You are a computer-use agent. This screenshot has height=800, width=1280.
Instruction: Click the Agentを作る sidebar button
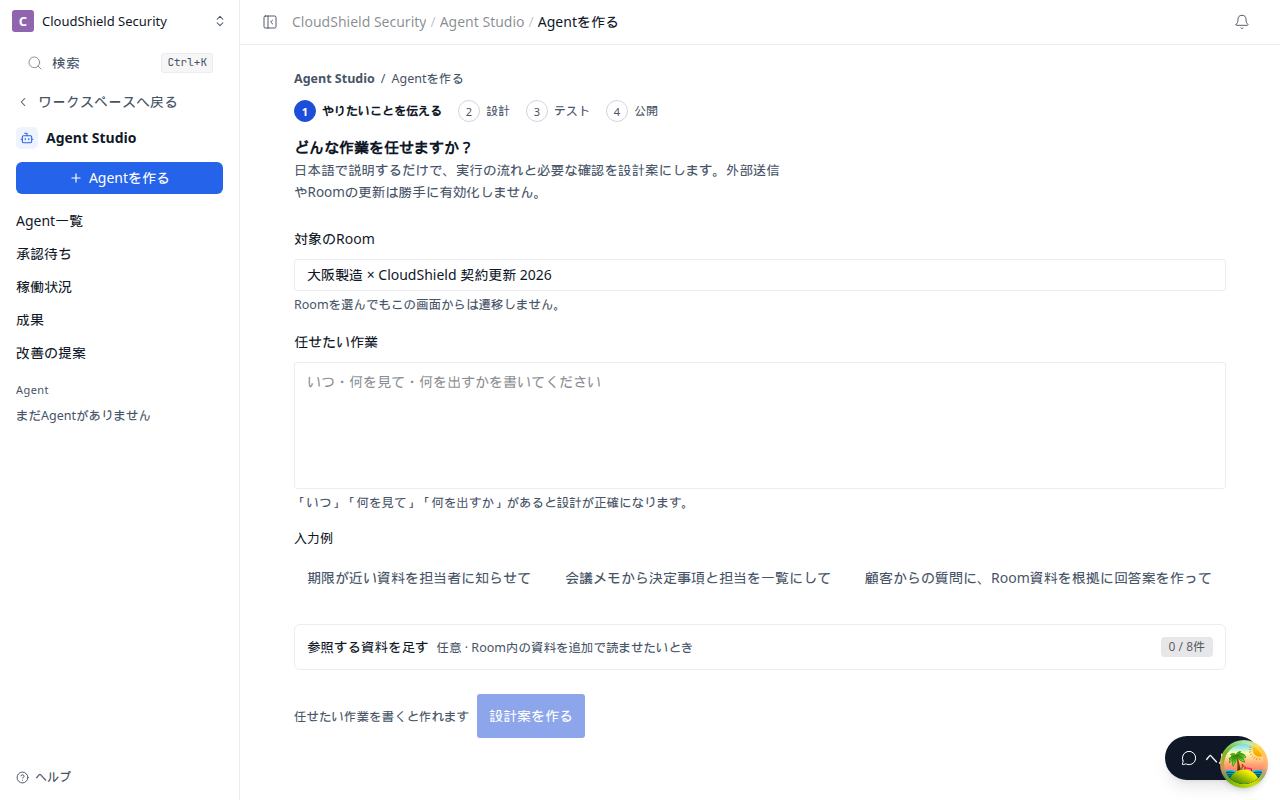tap(119, 178)
